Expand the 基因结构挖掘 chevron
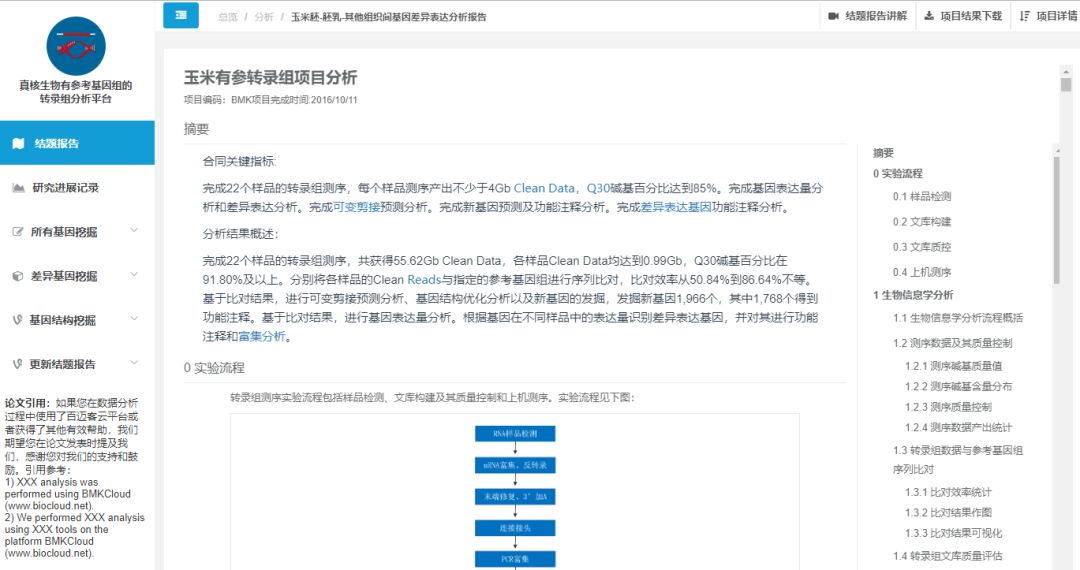This screenshot has height=570, width=1080. coord(134,319)
